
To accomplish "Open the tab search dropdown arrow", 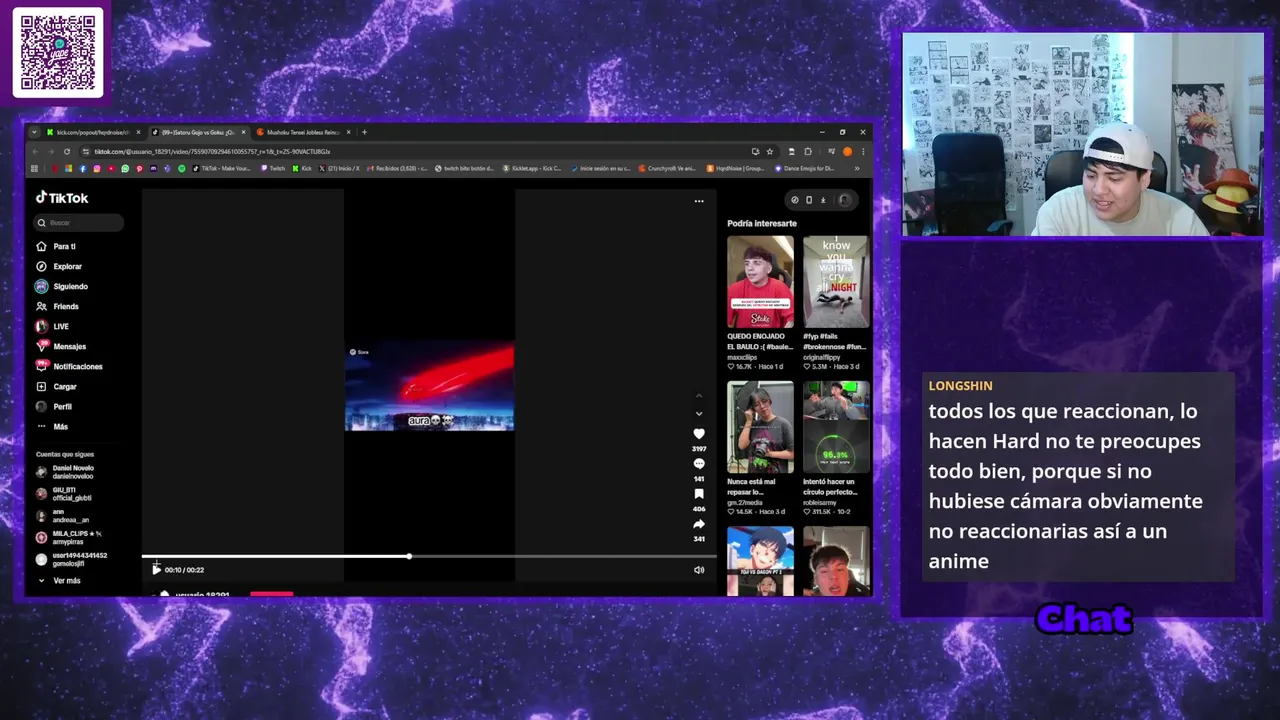I will point(34,132).
